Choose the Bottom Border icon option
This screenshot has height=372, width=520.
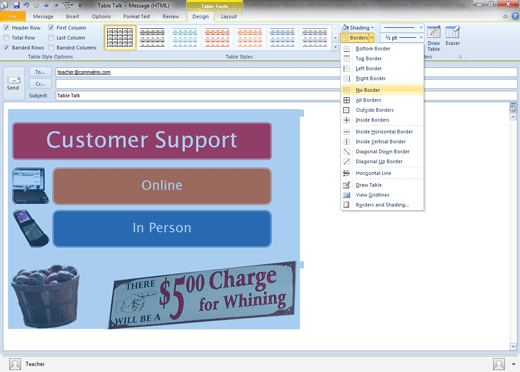pyautogui.click(x=347, y=49)
